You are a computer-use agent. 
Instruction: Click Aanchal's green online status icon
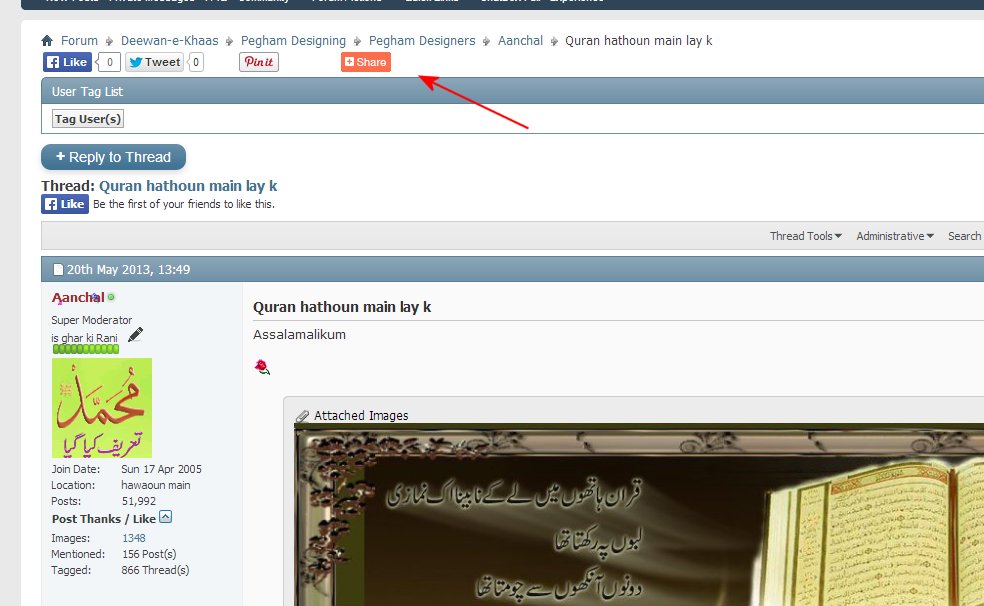pyautogui.click(x=111, y=297)
